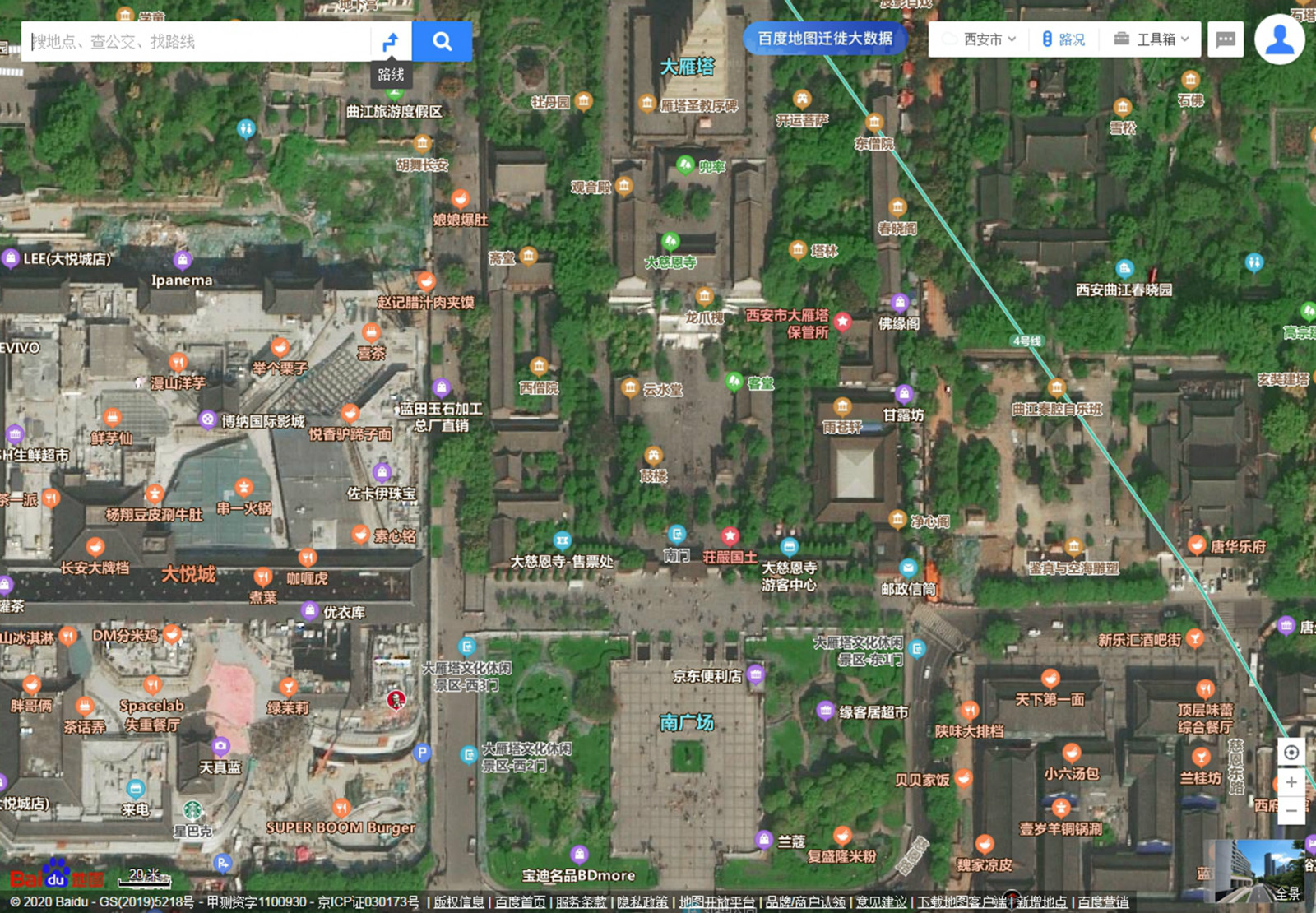This screenshot has width=1316, height=913.
Task: Open the user profile avatar
Action: click(1279, 39)
